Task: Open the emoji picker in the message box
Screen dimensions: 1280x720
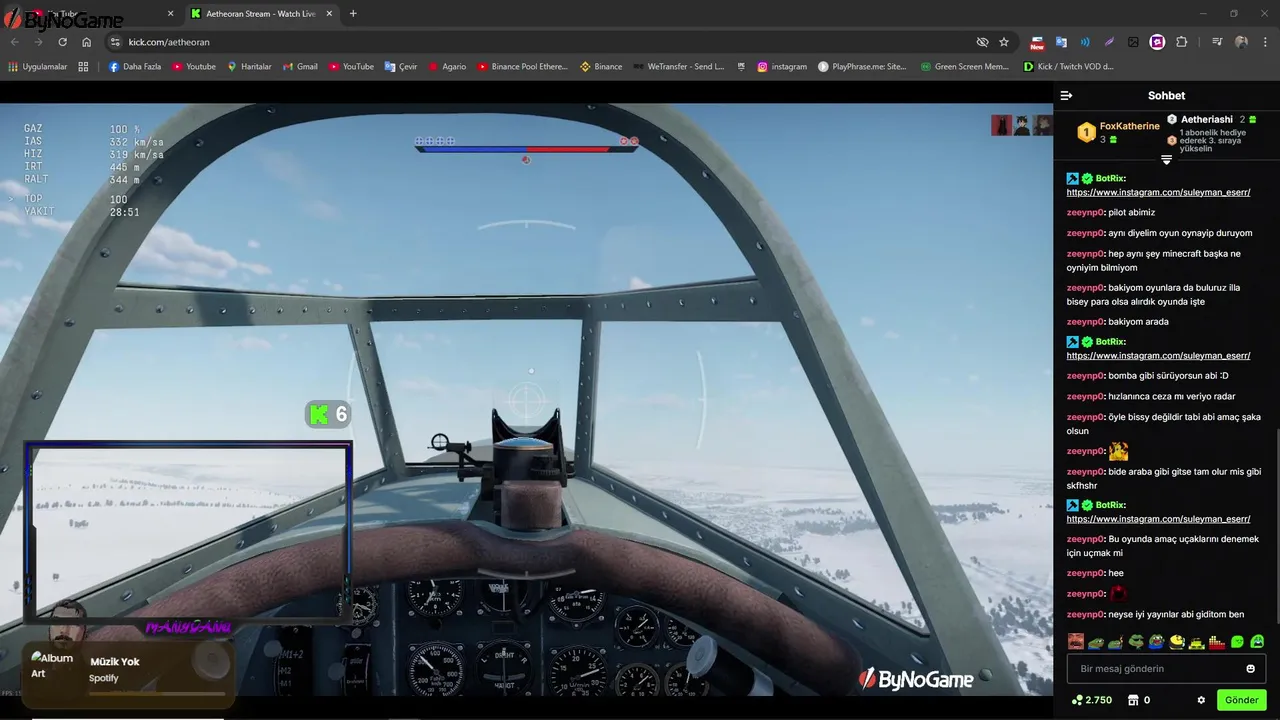Action: click(x=1250, y=669)
